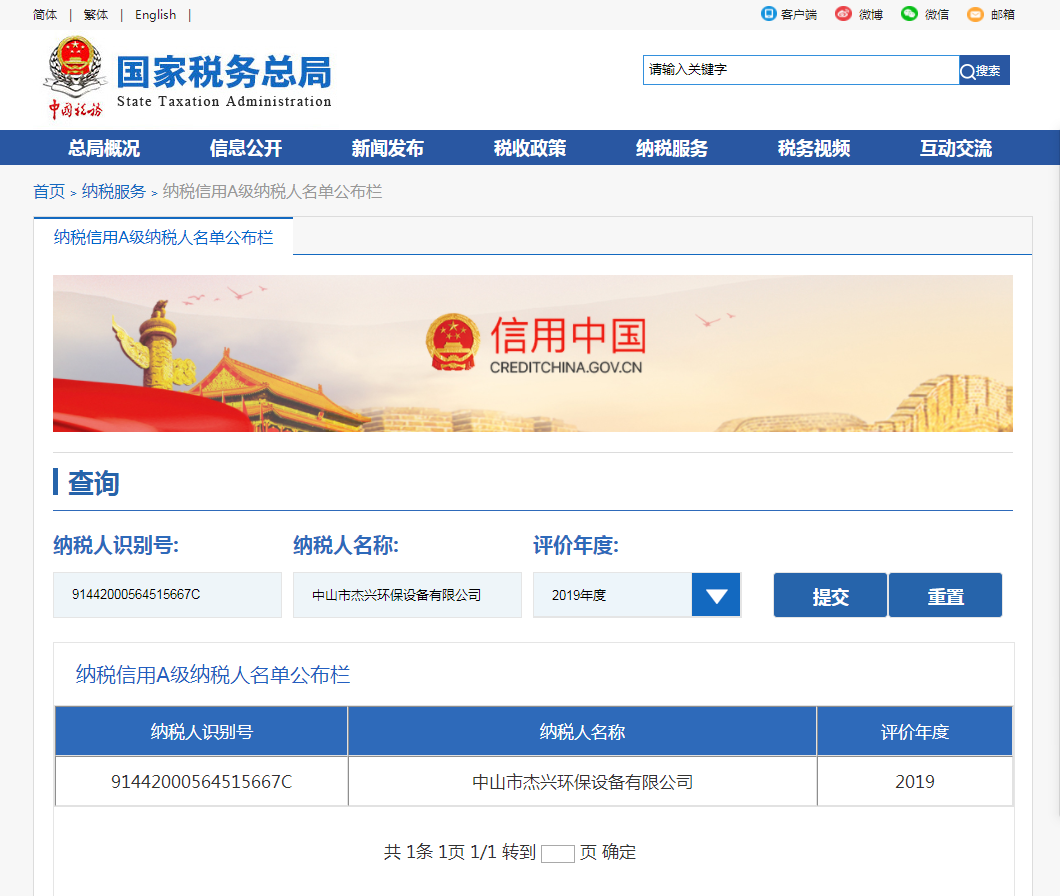The image size is (1060, 896).
Task: Expand the 评价年度 dropdown arrow
Action: point(717,595)
